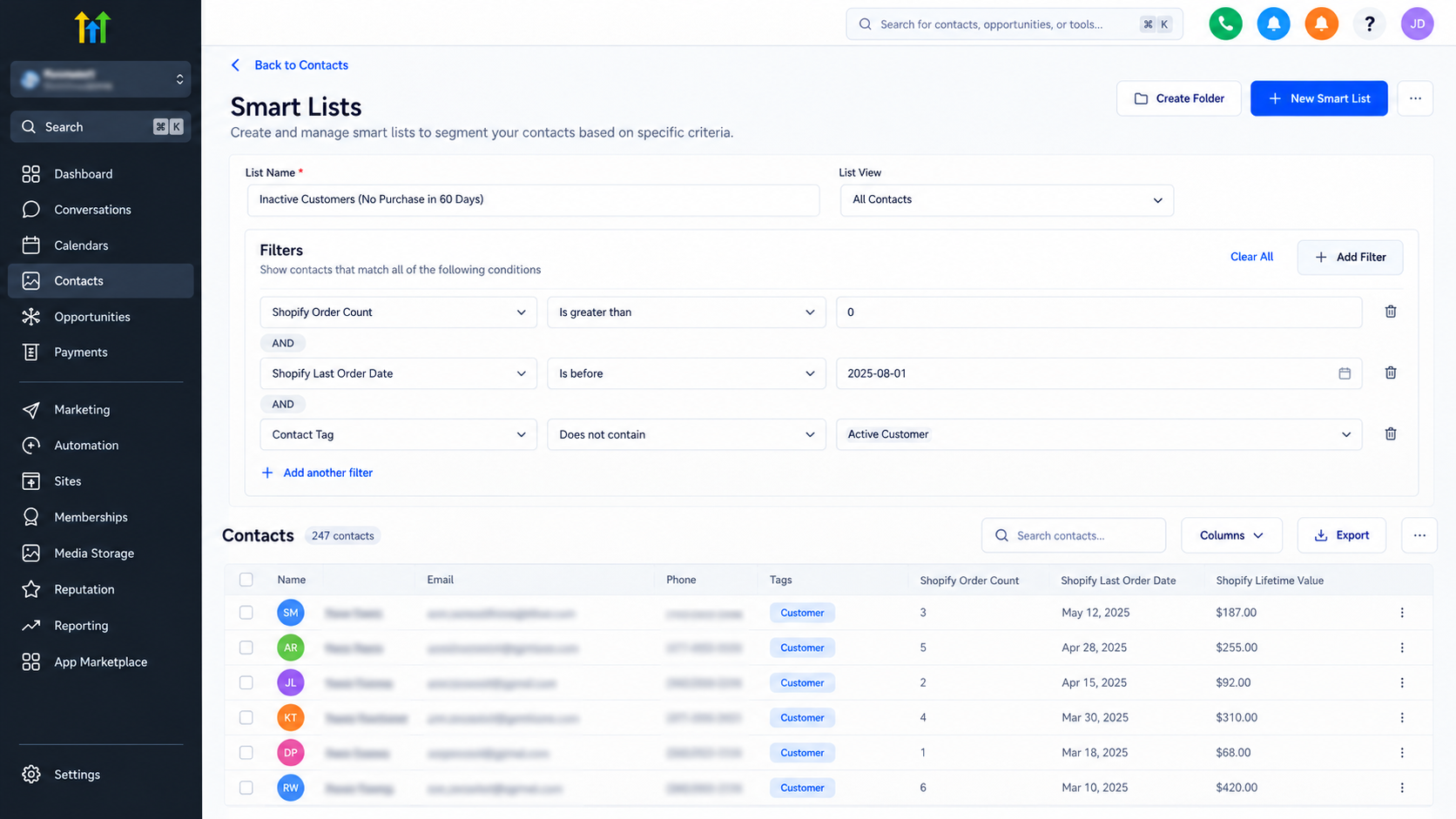
Task: Open the more options menu beside New Smart List
Action: point(1415,98)
